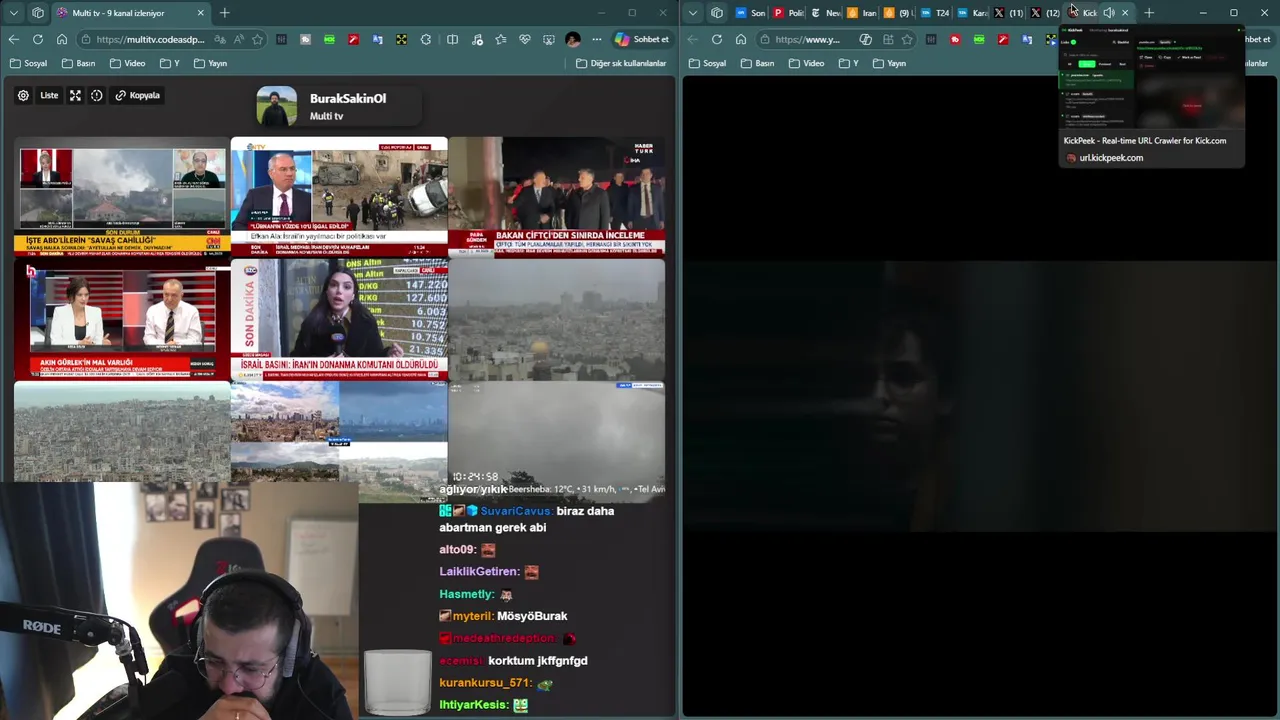The image size is (1280, 720).
Task: Switch to Iran tab in right window
Action: point(862,13)
